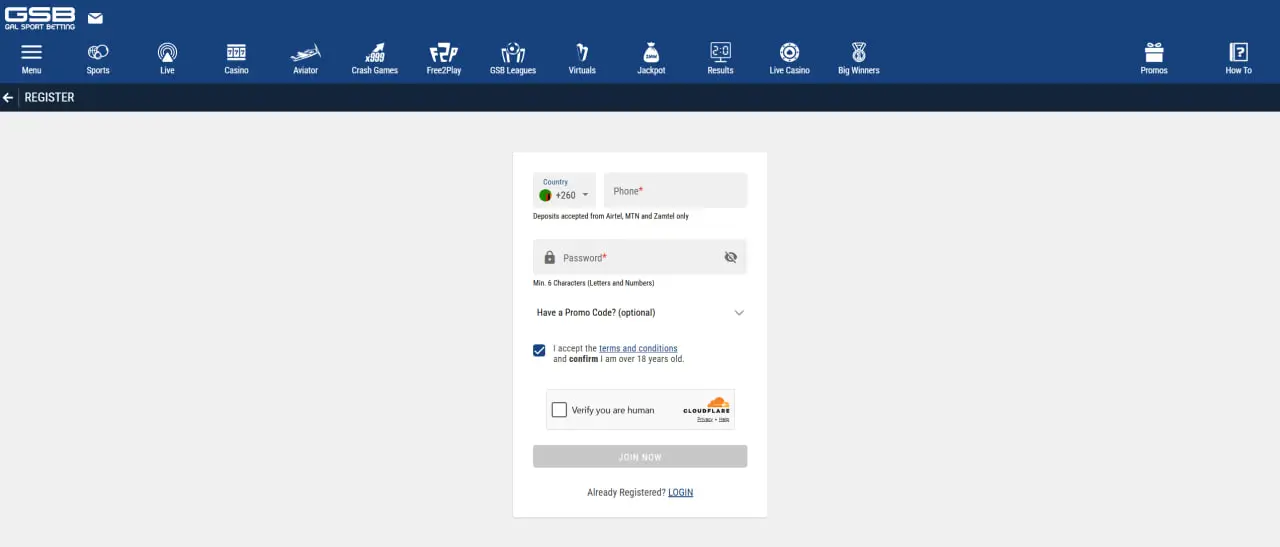Check the Verify you are human box

click(559, 410)
